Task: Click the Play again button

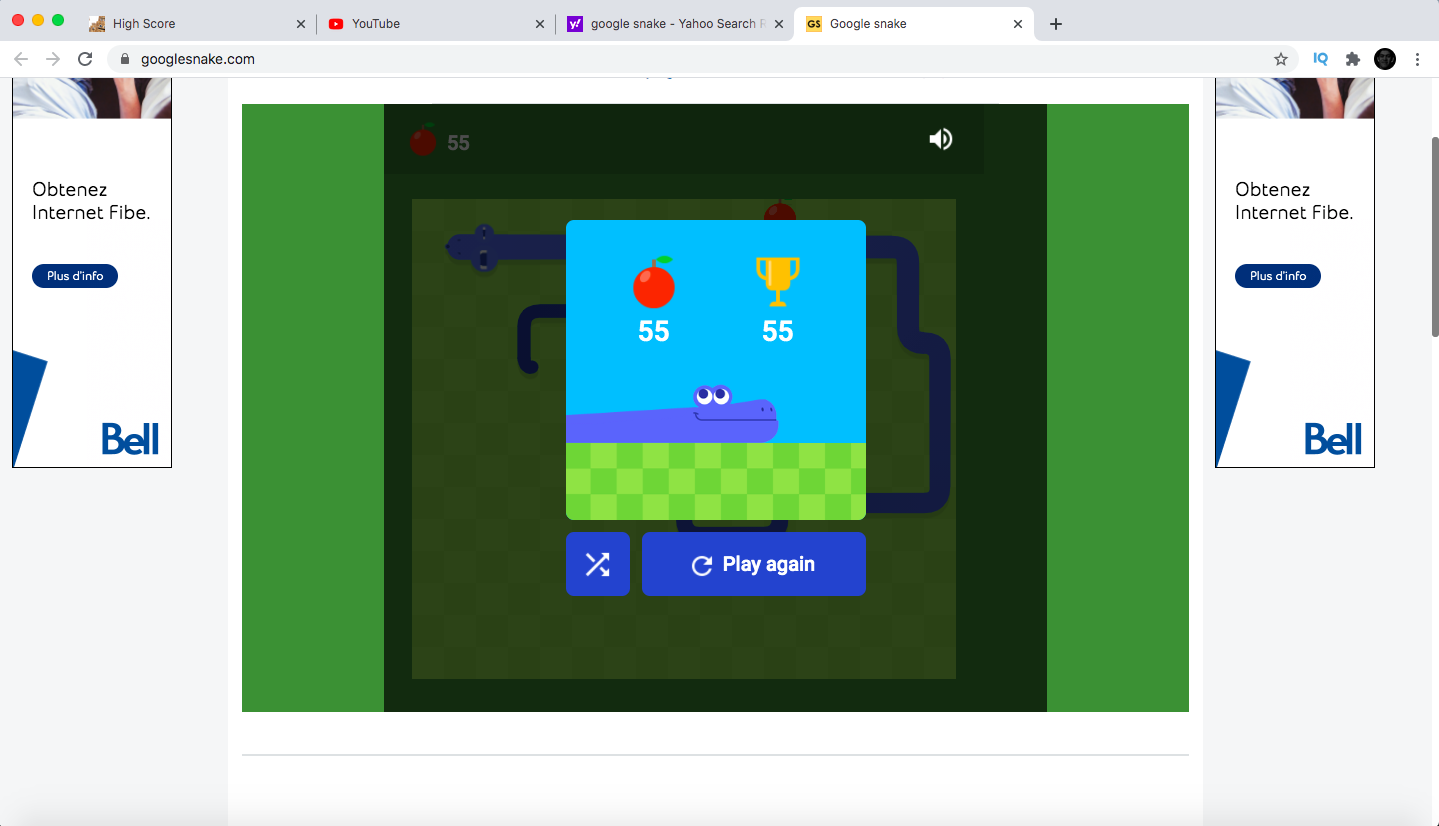Action: tap(754, 564)
